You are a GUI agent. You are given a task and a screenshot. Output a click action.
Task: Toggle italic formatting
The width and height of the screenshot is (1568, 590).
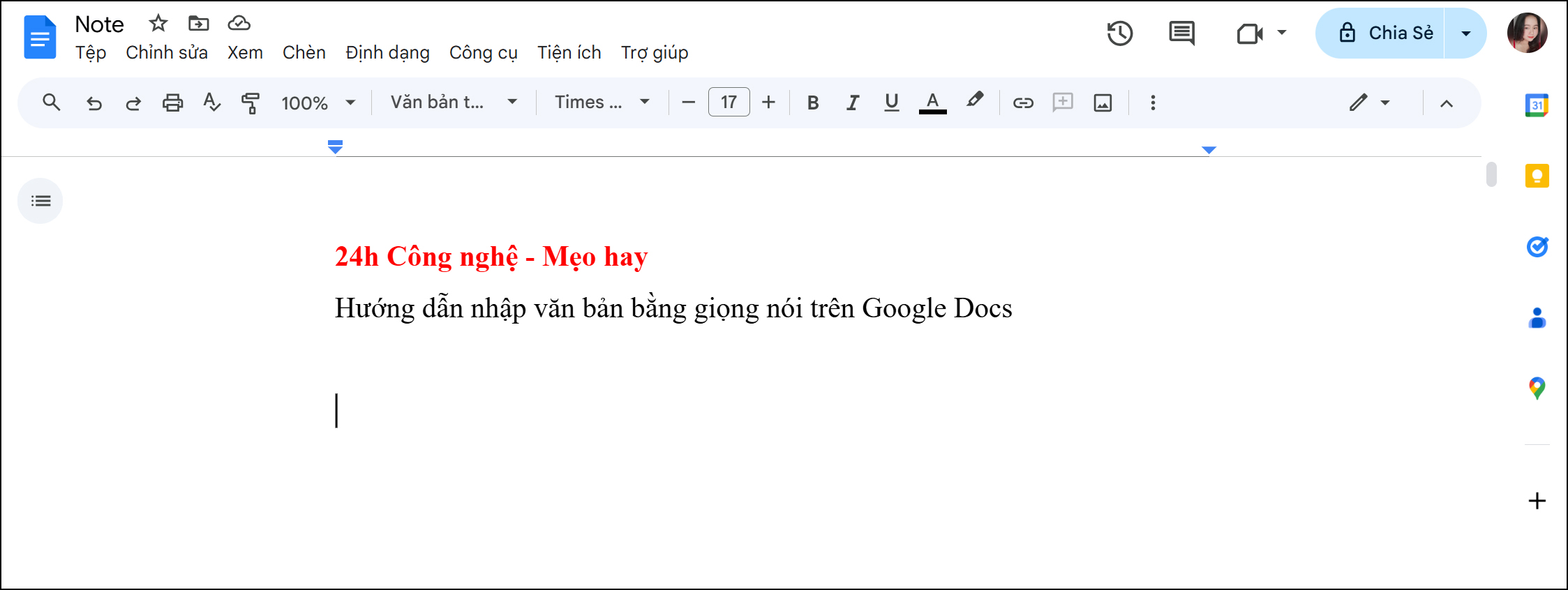coord(852,103)
